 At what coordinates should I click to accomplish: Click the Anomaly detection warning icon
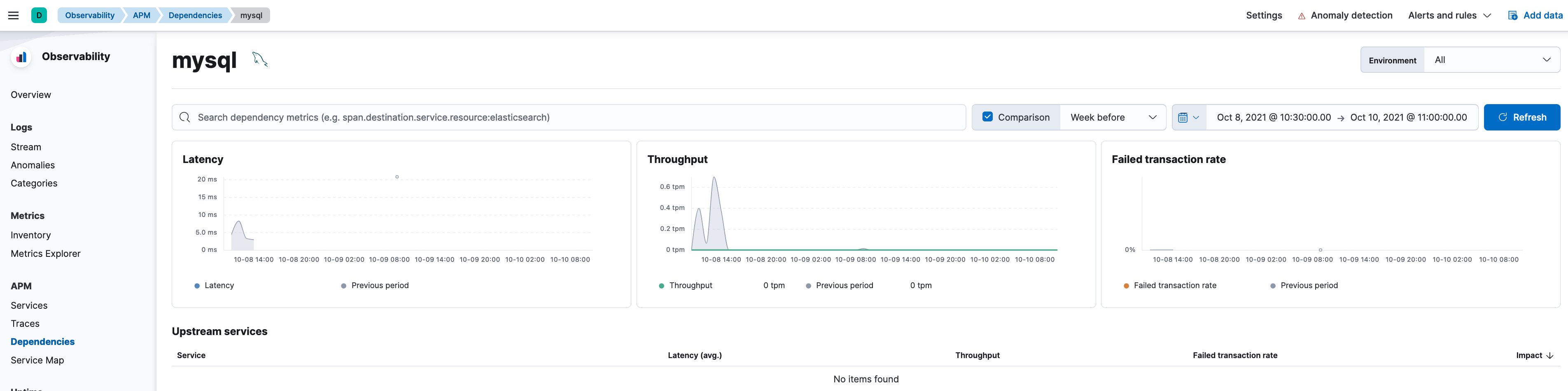pos(1302,16)
